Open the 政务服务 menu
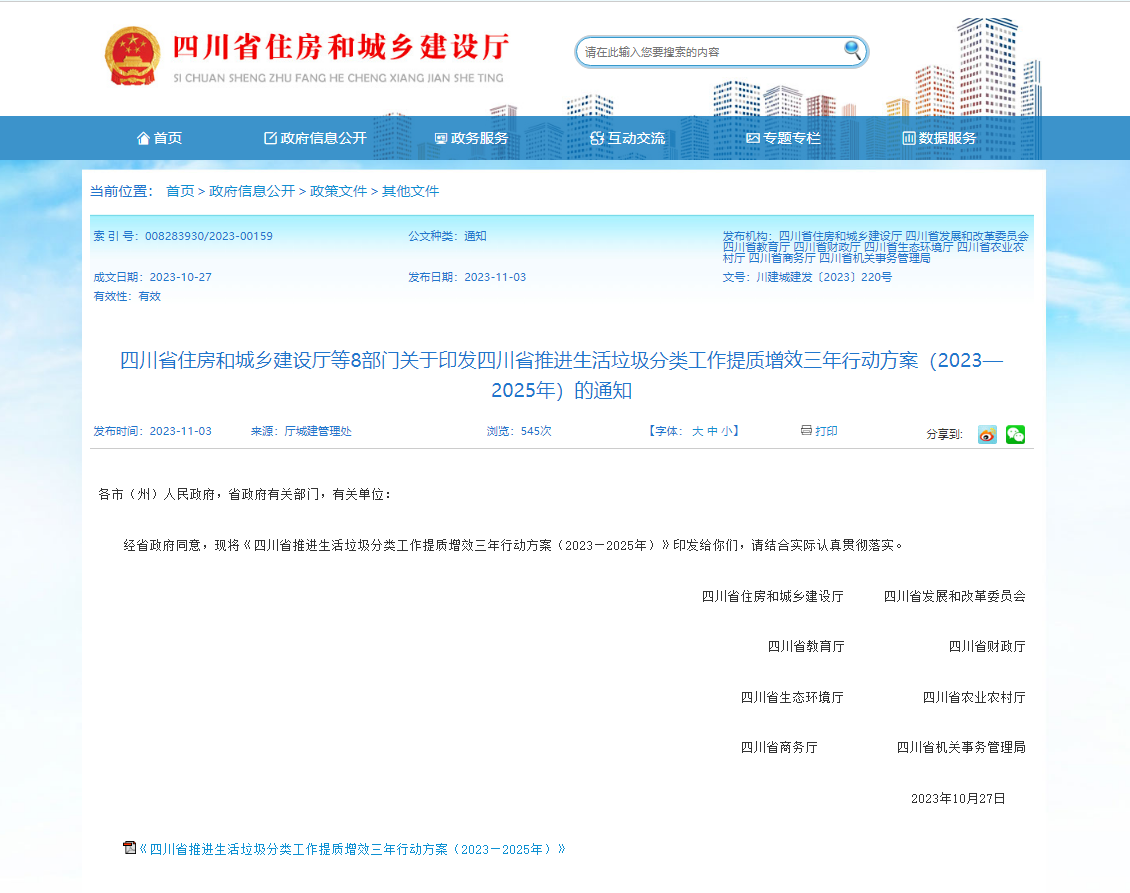The width and height of the screenshot is (1130, 893). [x=467, y=138]
